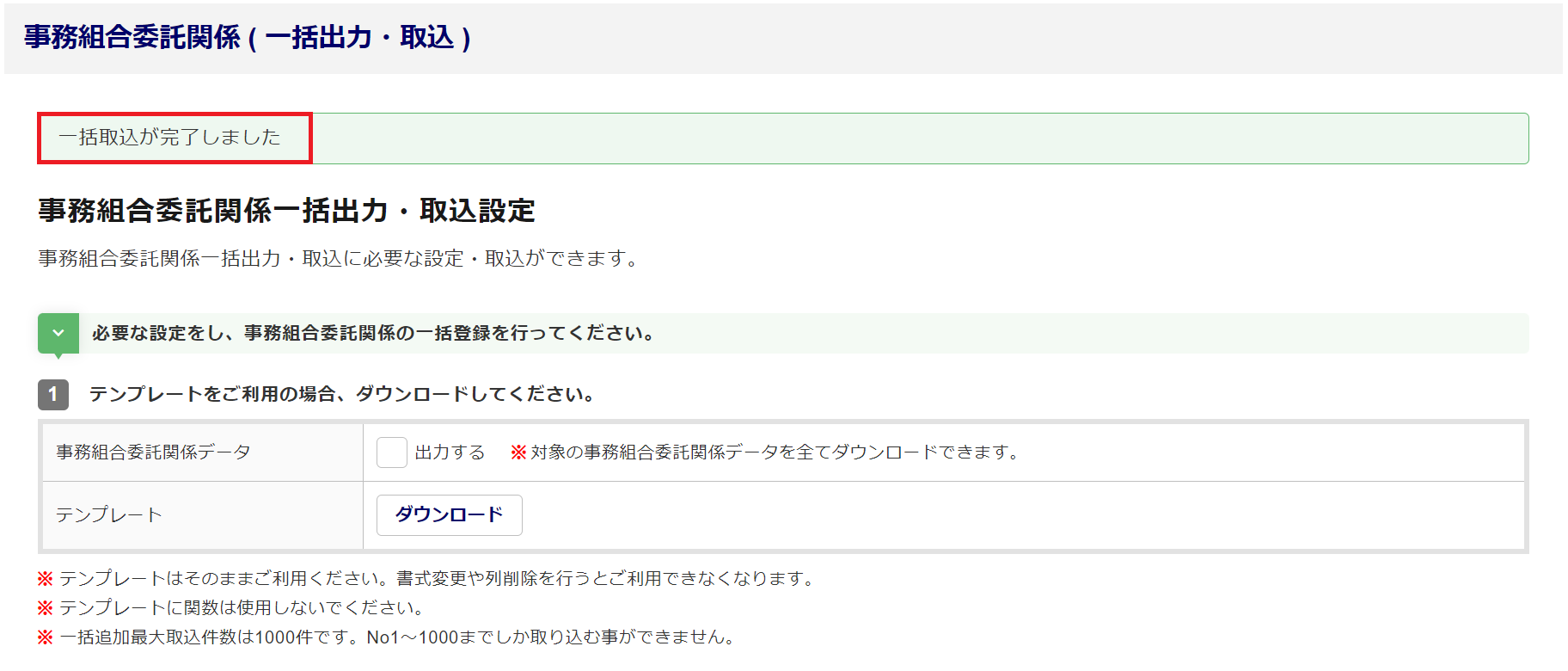
Task: Click ※ mark before 一括追加最大取込件数 note
Action: (45, 637)
